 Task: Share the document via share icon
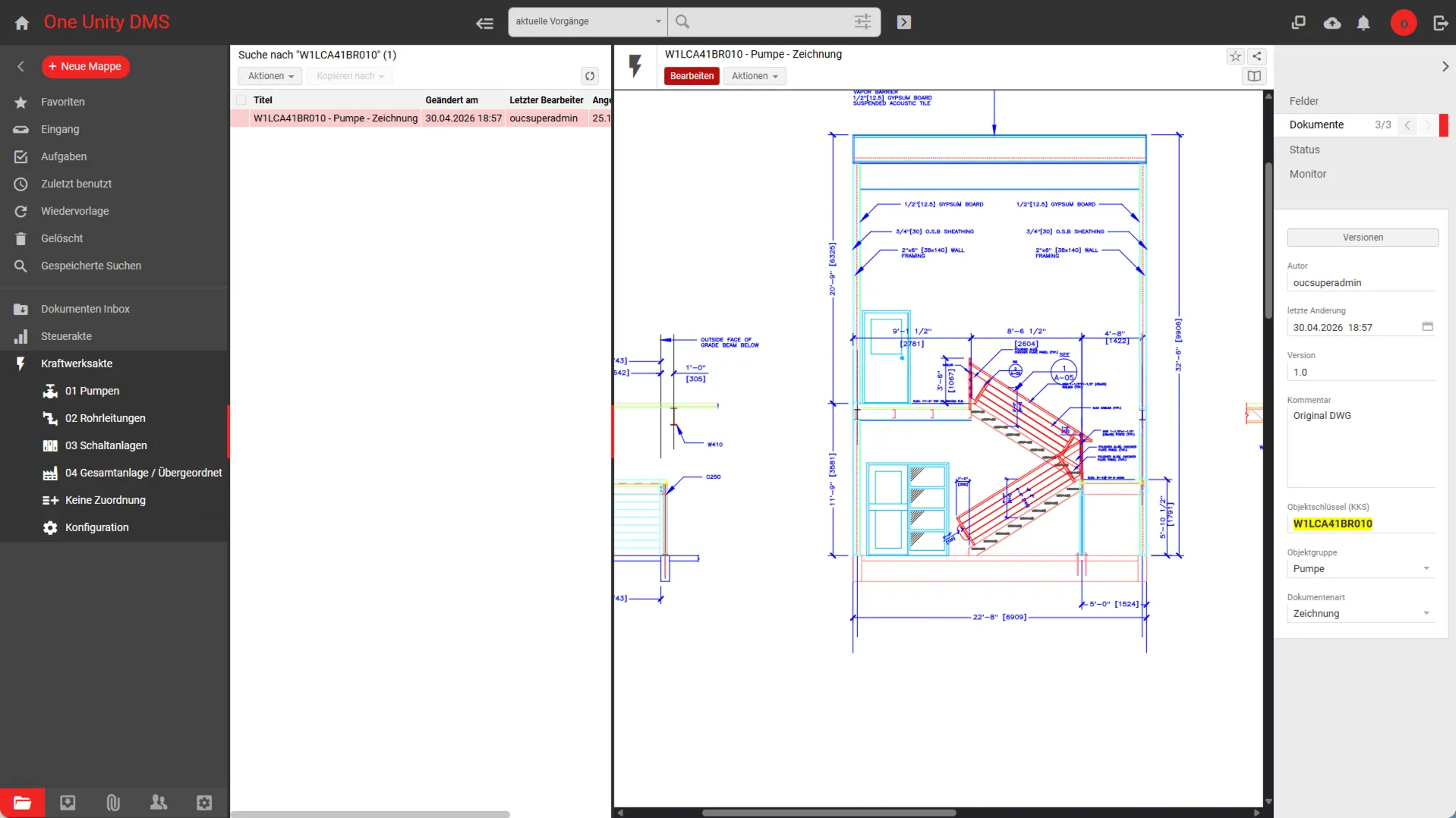[1256, 56]
